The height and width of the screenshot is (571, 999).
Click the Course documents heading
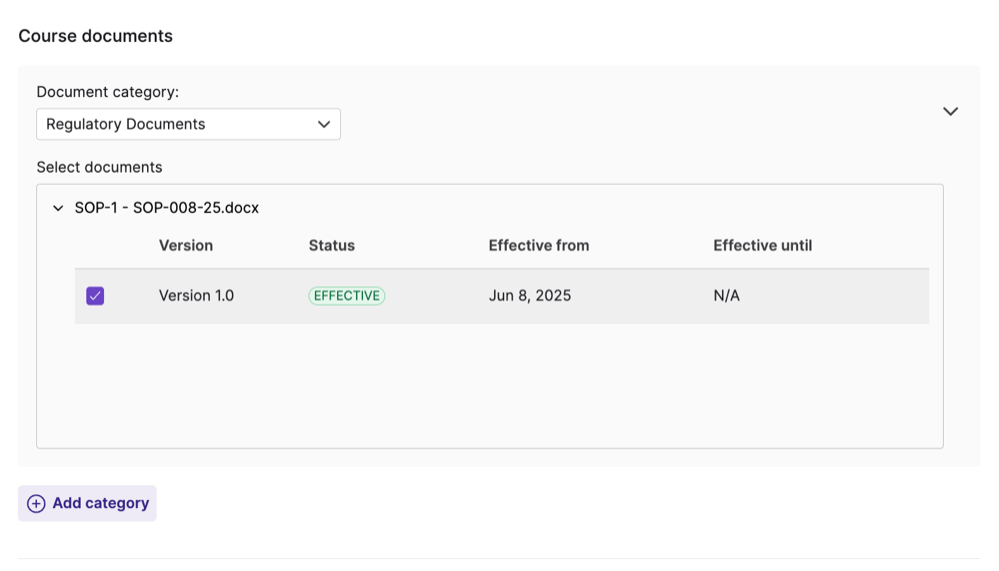[95, 36]
